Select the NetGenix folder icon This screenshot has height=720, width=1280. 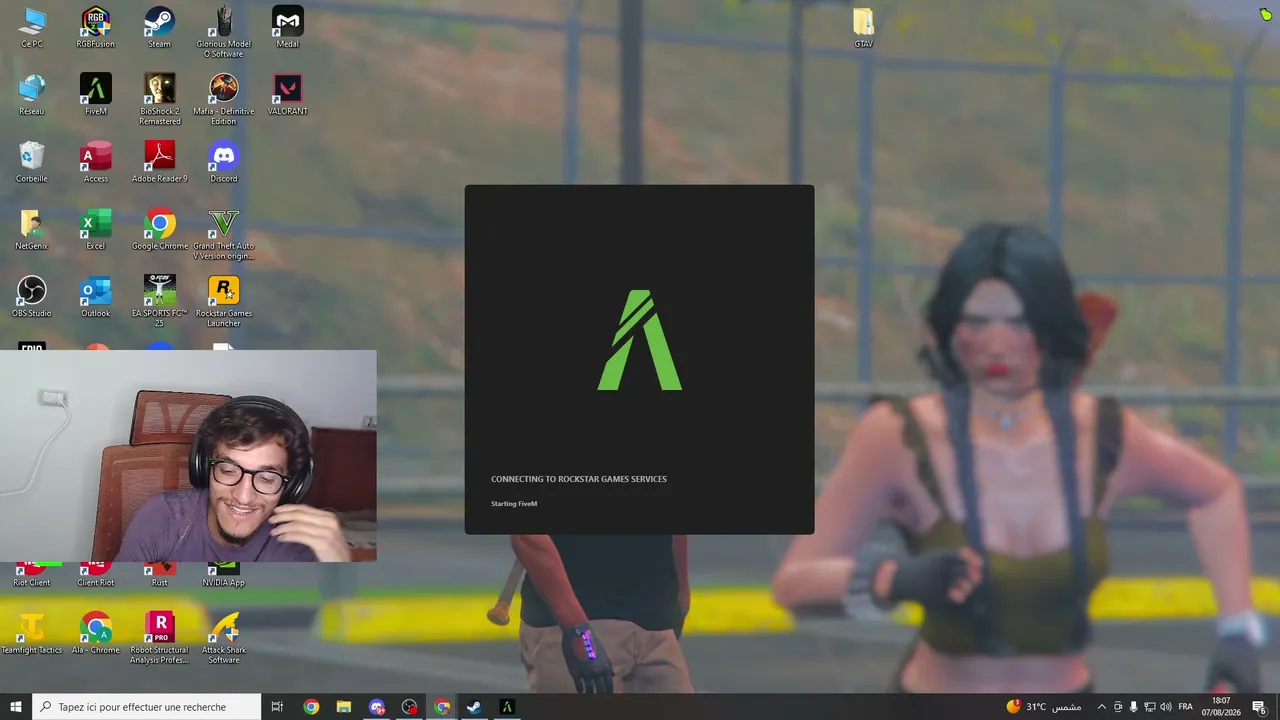tap(32, 230)
